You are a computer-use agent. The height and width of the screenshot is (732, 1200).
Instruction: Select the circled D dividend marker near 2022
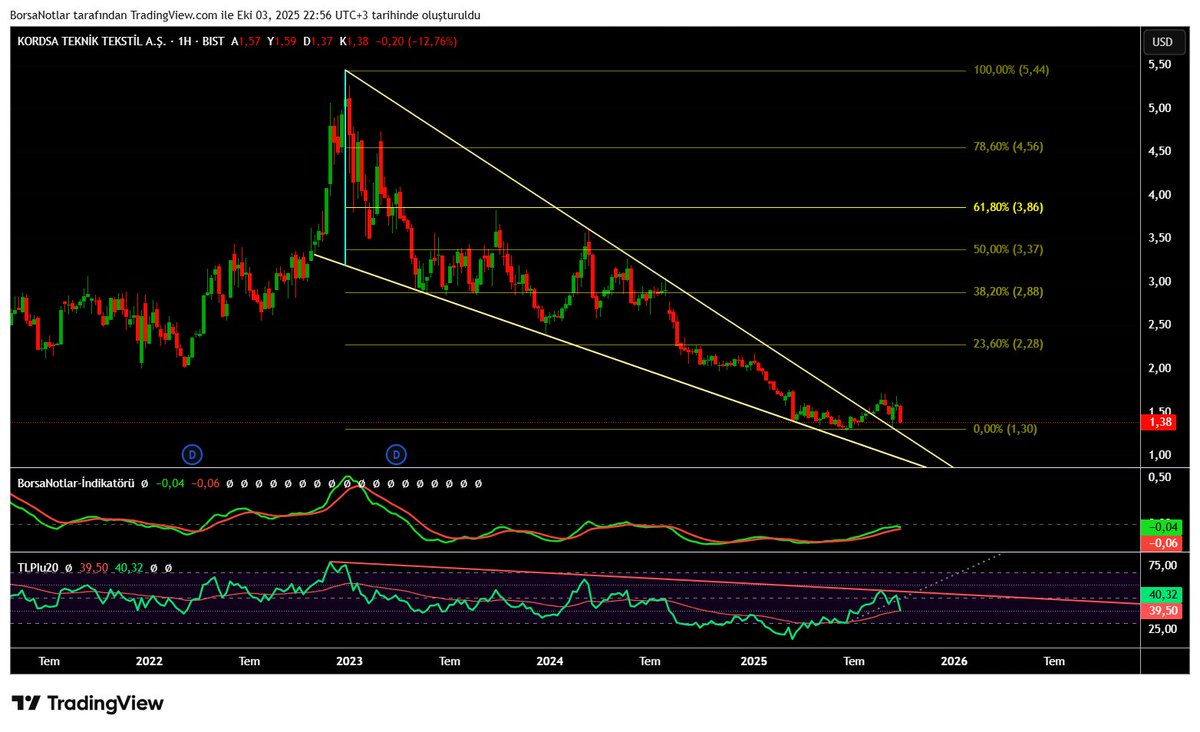pos(190,453)
